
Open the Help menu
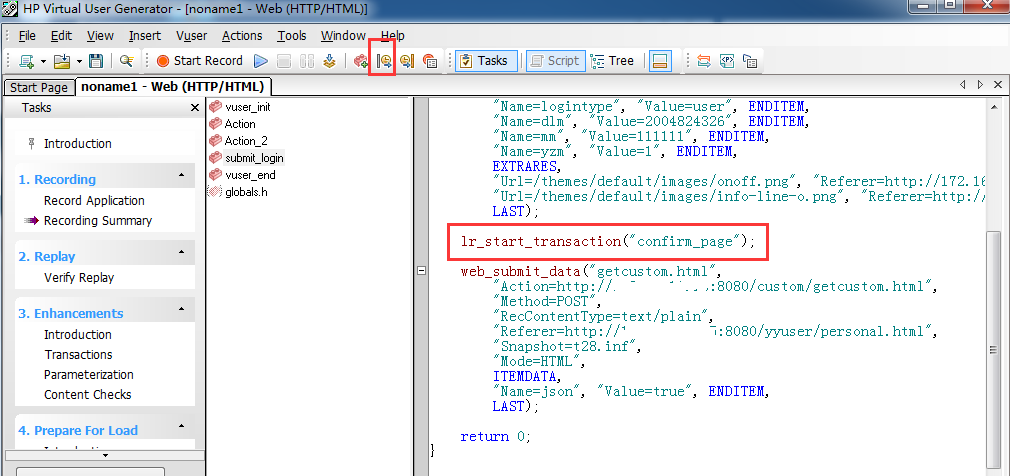coord(392,36)
